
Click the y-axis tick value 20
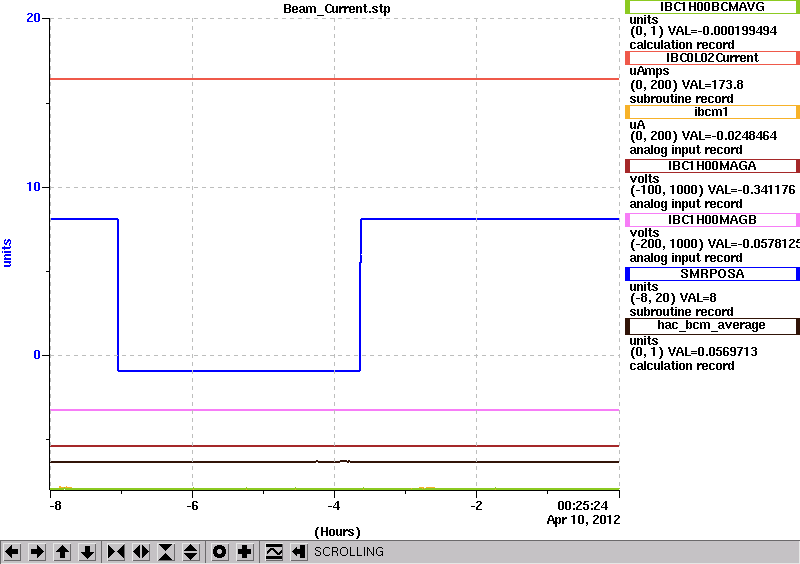coord(33,18)
